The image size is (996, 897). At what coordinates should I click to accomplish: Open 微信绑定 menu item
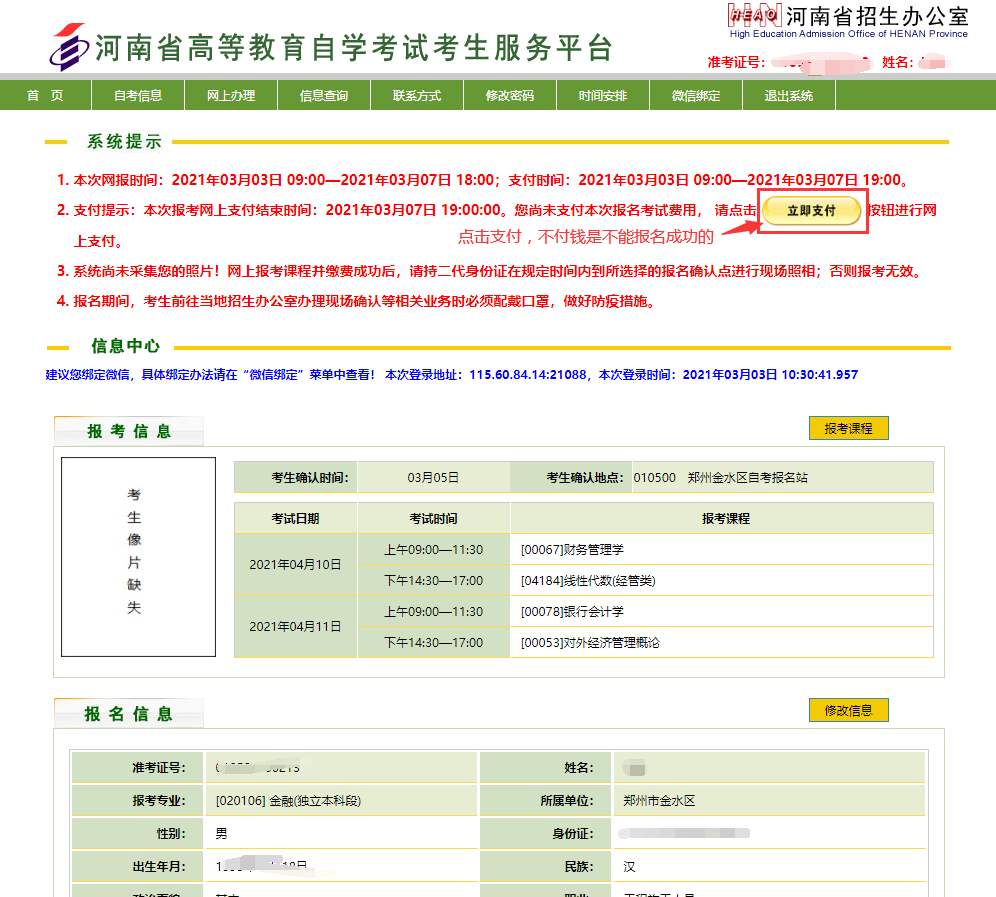coord(696,96)
